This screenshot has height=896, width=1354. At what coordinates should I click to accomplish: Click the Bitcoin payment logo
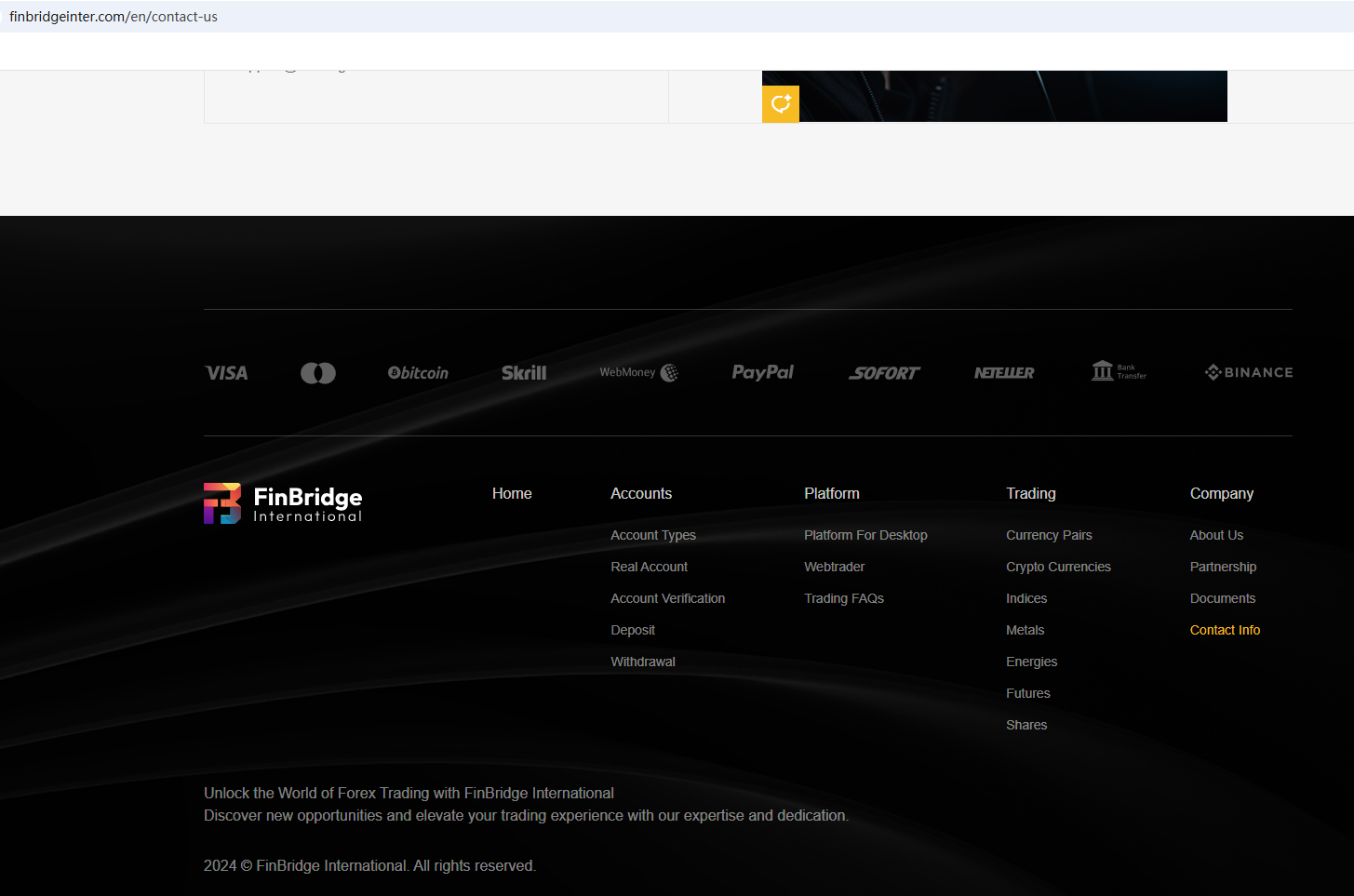[x=418, y=373]
